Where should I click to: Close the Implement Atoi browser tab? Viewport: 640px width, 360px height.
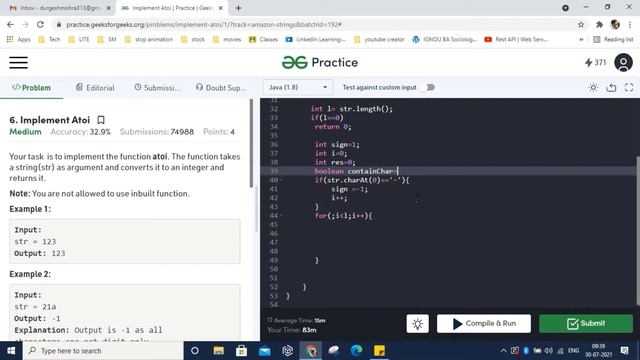[x=221, y=8]
